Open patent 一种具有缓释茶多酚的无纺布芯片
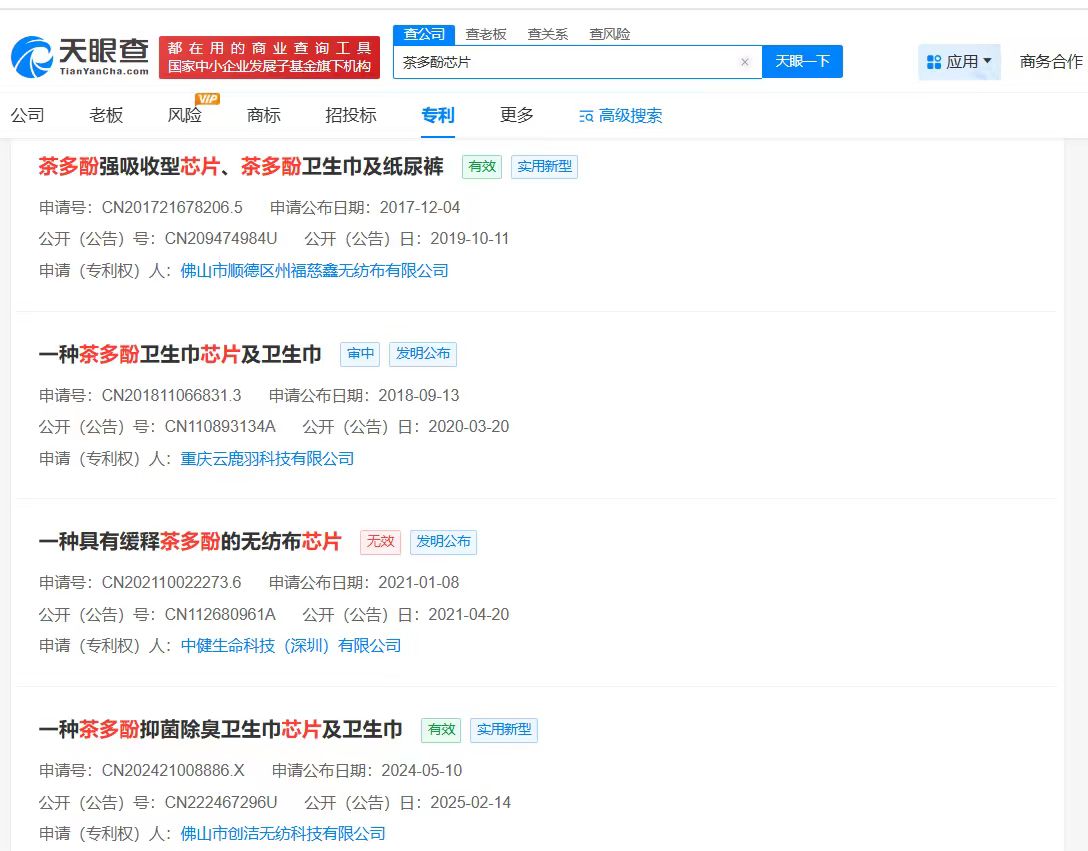This screenshot has height=851, width=1088. pos(190,541)
